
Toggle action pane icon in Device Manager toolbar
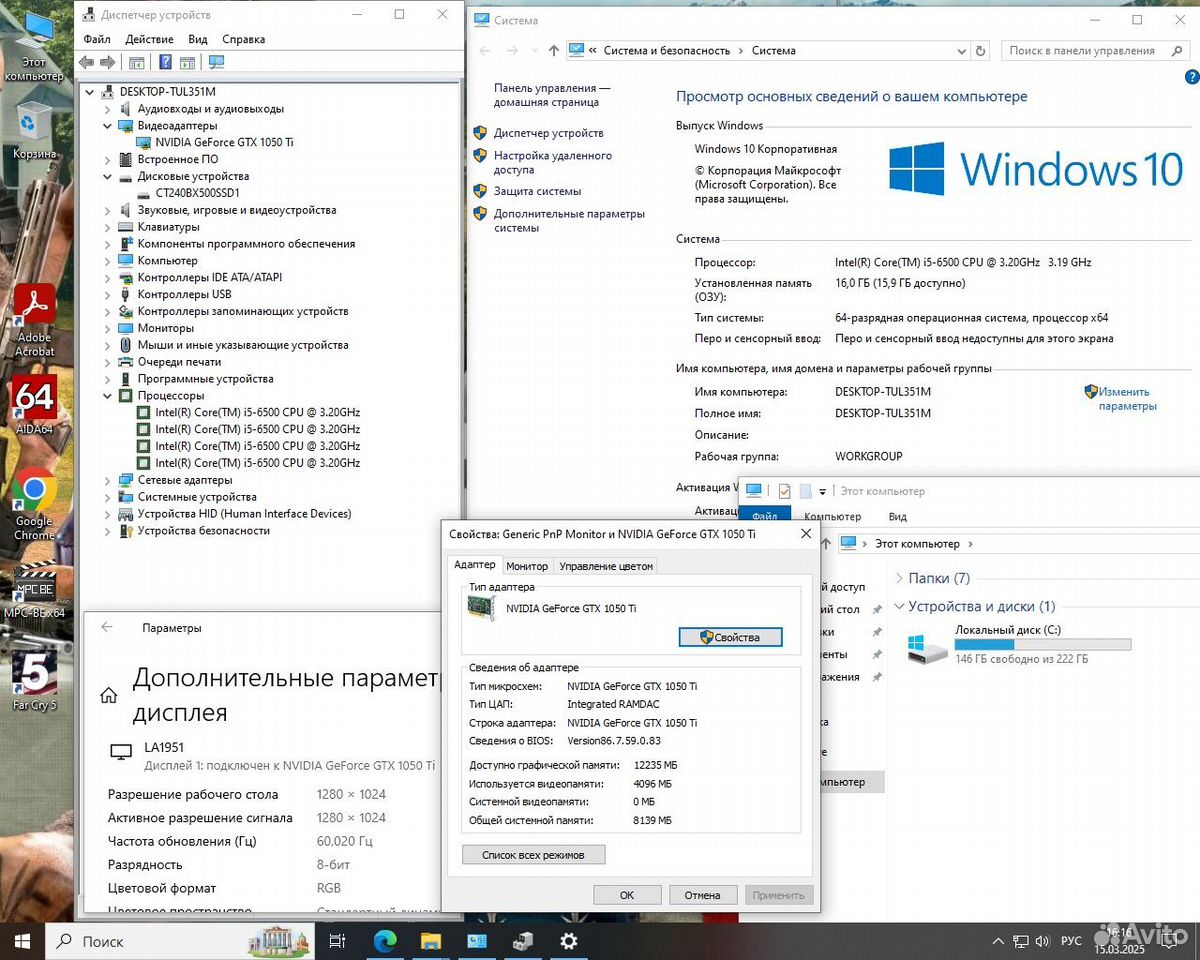click(188, 62)
